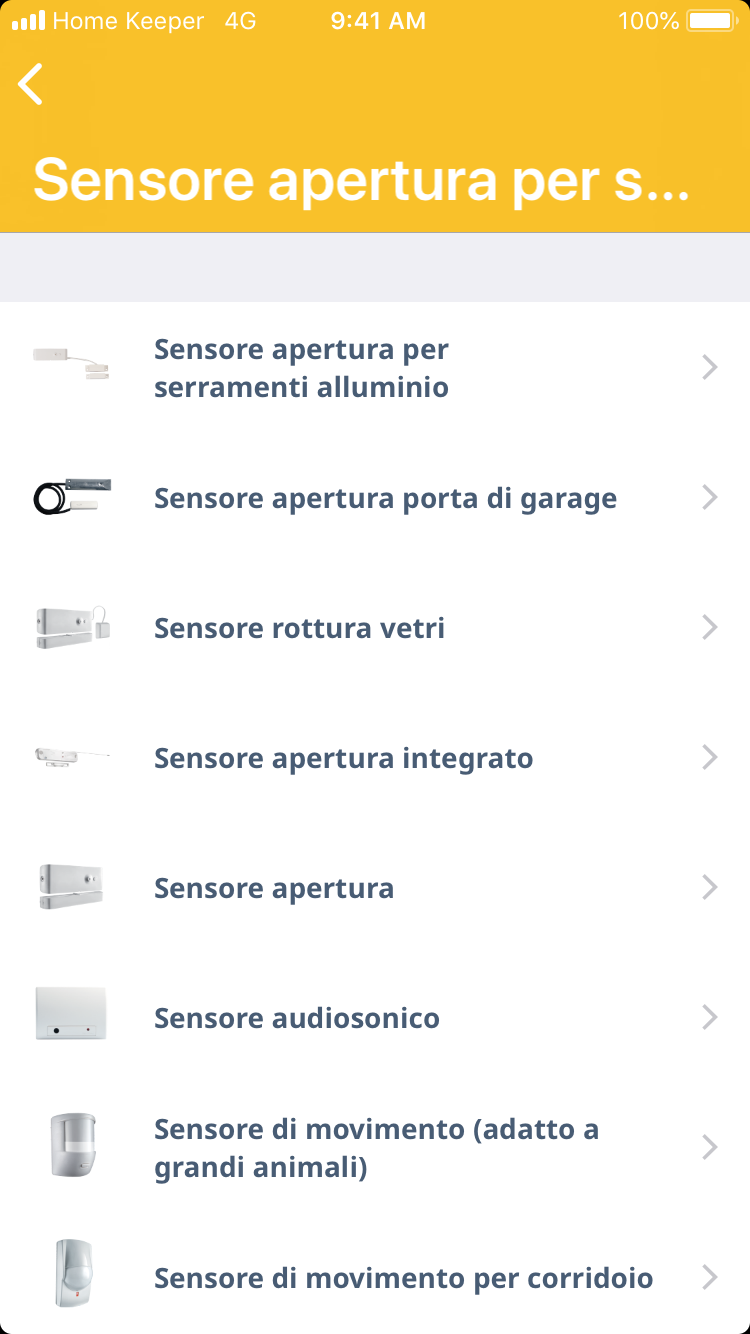Open the Sensore apertura integrato label
Viewport: 750px width, 1334px height.
click(343, 758)
